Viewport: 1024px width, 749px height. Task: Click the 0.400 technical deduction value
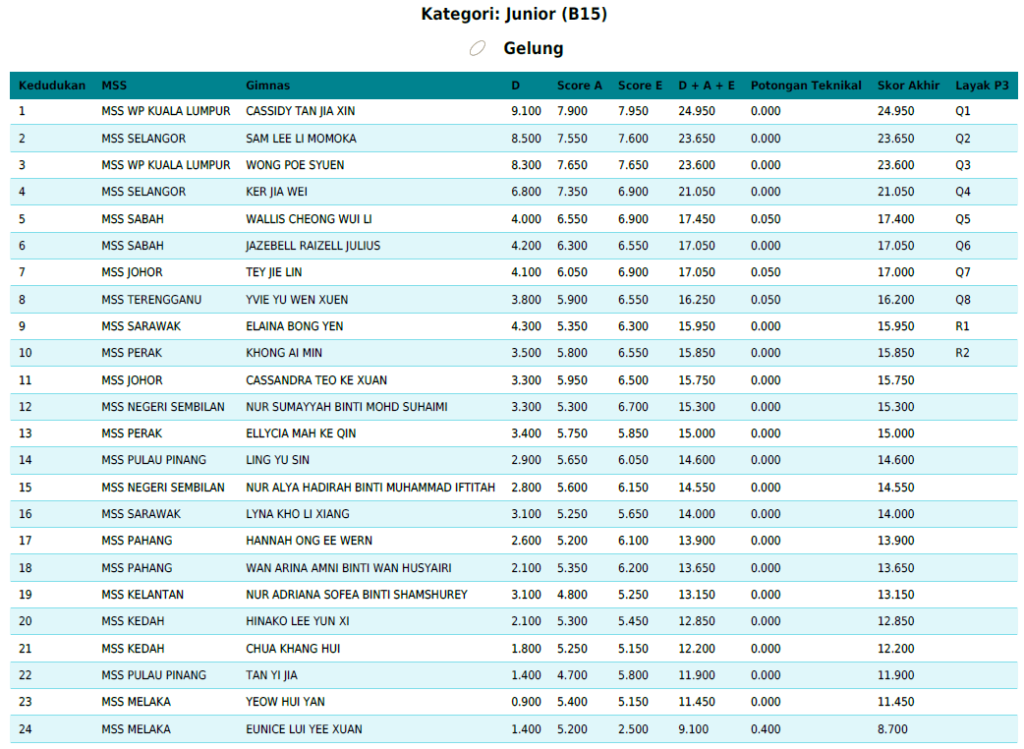point(765,729)
